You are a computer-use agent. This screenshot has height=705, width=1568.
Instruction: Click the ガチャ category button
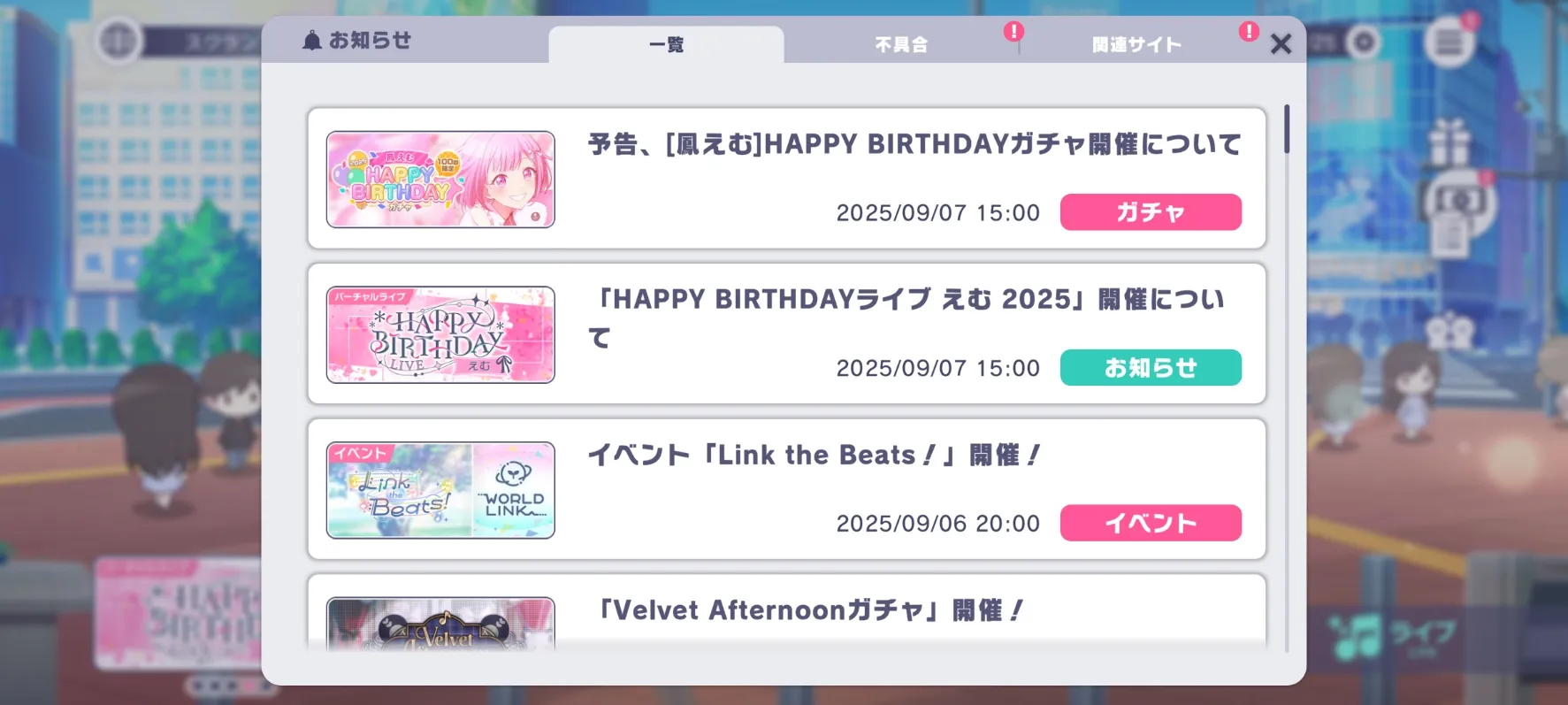[x=1151, y=212]
